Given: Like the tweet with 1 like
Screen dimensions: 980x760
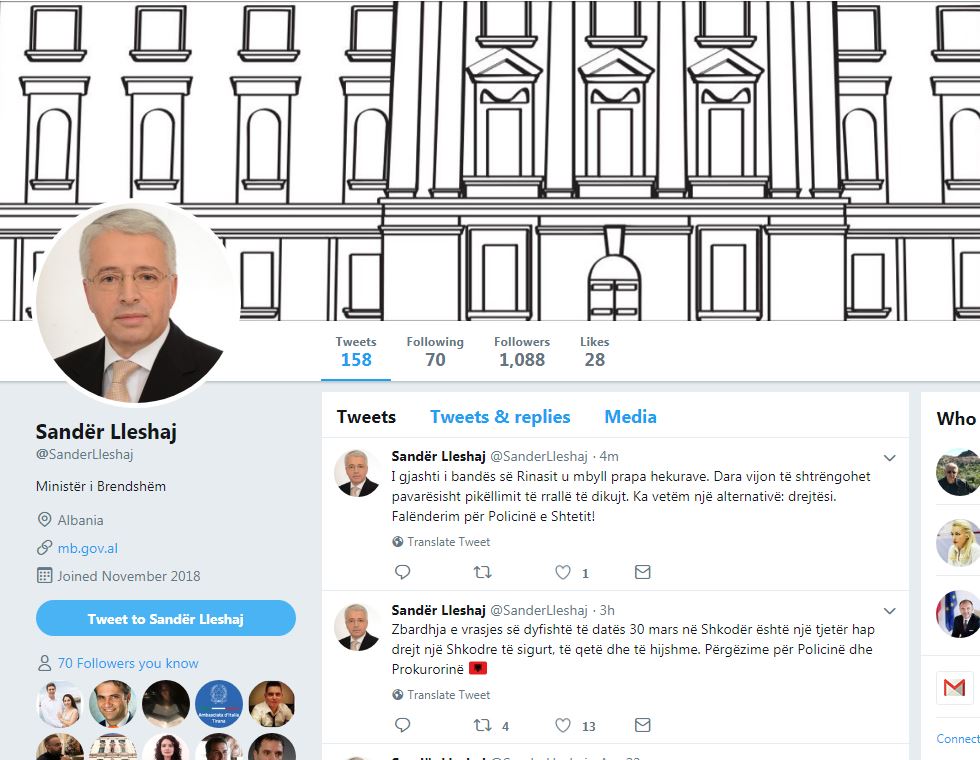Looking at the screenshot, I should coord(563,572).
